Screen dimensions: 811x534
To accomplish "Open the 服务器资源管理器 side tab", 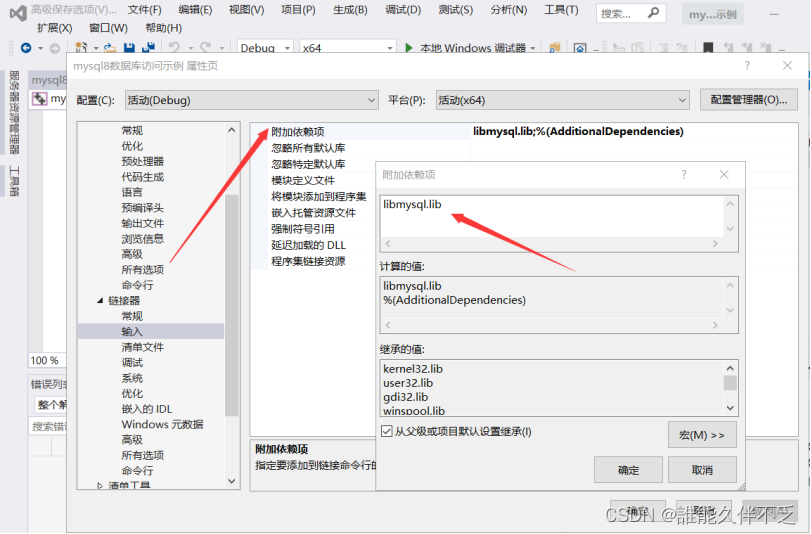I will click(x=14, y=112).
